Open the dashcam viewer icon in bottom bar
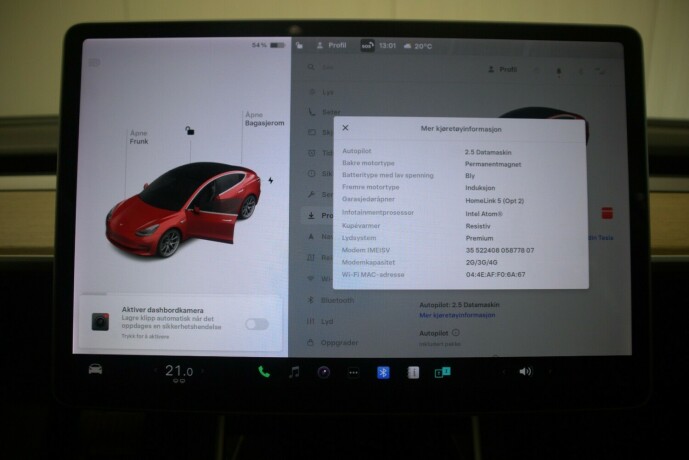This screenshot has height=460, width=689. pyautogui.click(x=323, y=373)
